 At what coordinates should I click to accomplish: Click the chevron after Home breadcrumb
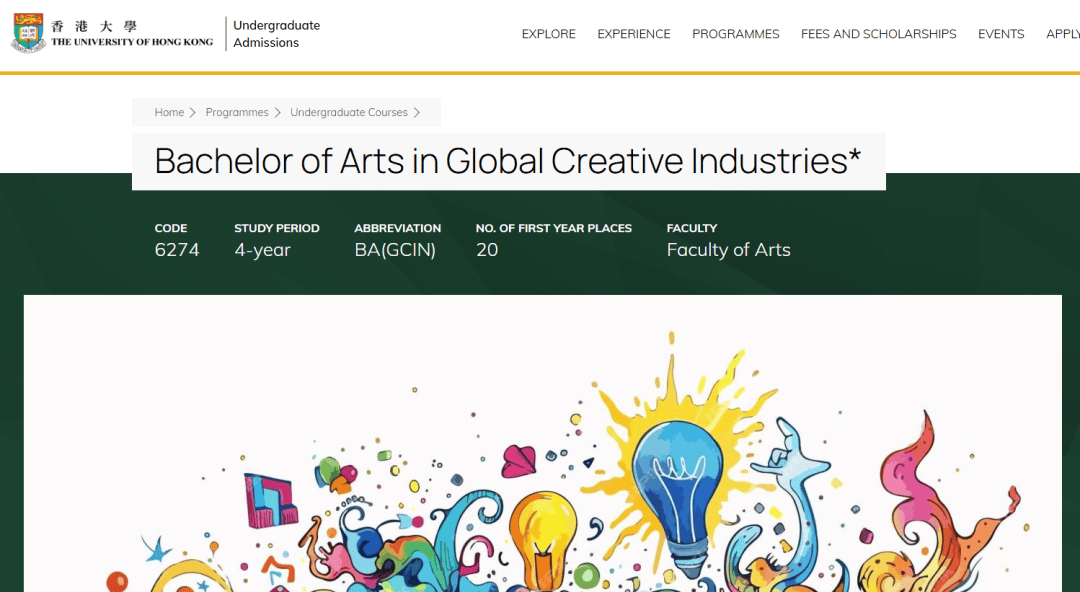193,113
